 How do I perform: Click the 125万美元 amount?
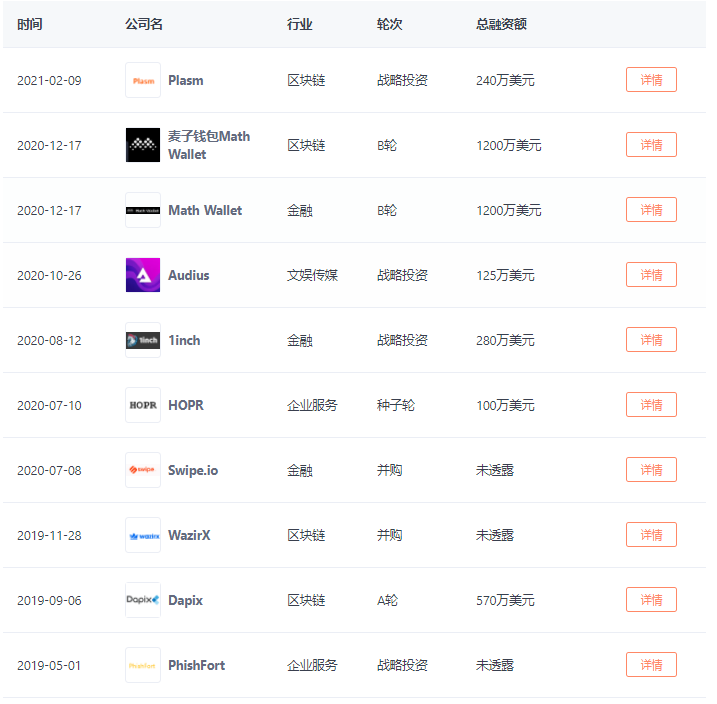click(x=505, y=275)
